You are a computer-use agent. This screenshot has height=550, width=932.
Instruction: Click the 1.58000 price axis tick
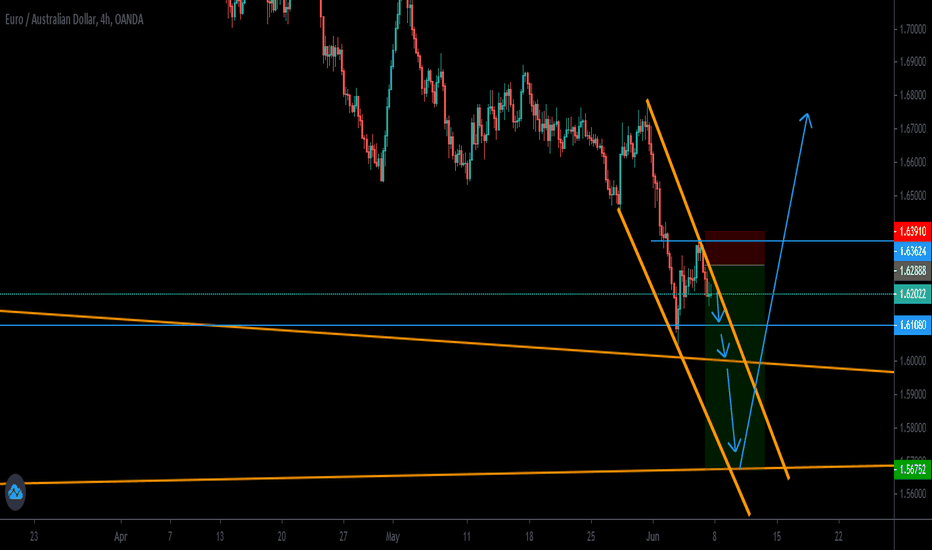[912, 428]
